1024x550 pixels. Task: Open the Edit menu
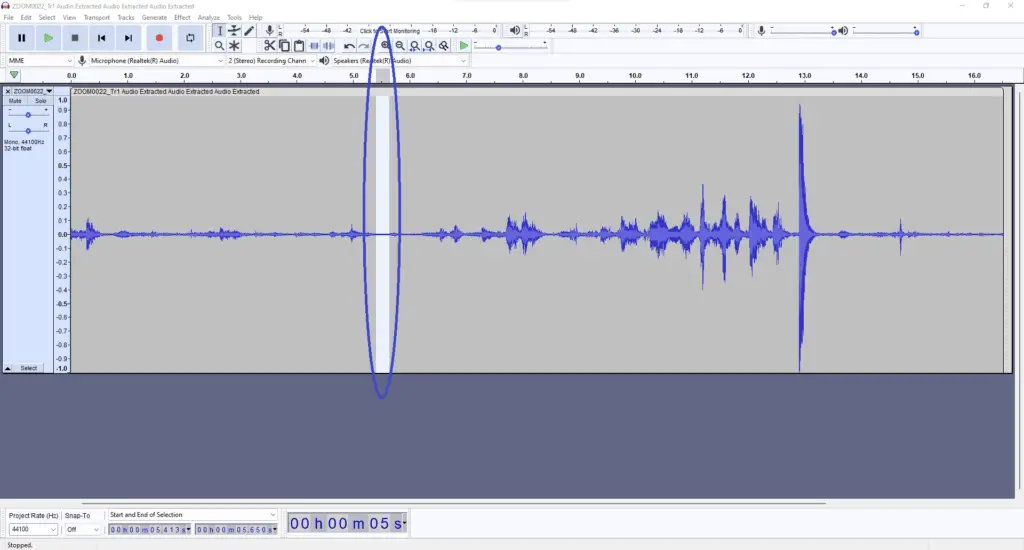pyautogui.click(x=25, y=18)
